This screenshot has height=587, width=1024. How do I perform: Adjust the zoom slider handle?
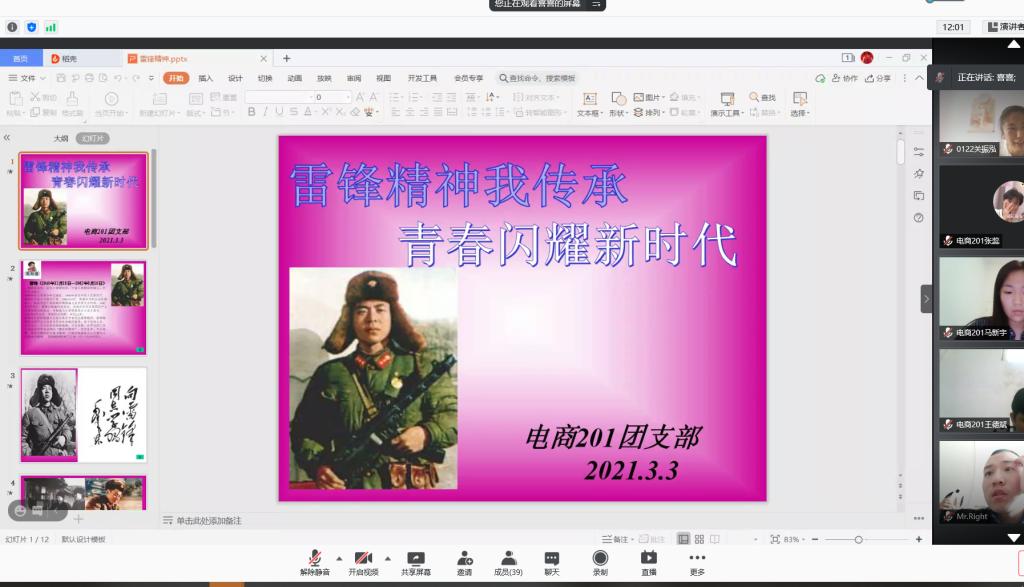pyautogui.click(x=859, y=539)
